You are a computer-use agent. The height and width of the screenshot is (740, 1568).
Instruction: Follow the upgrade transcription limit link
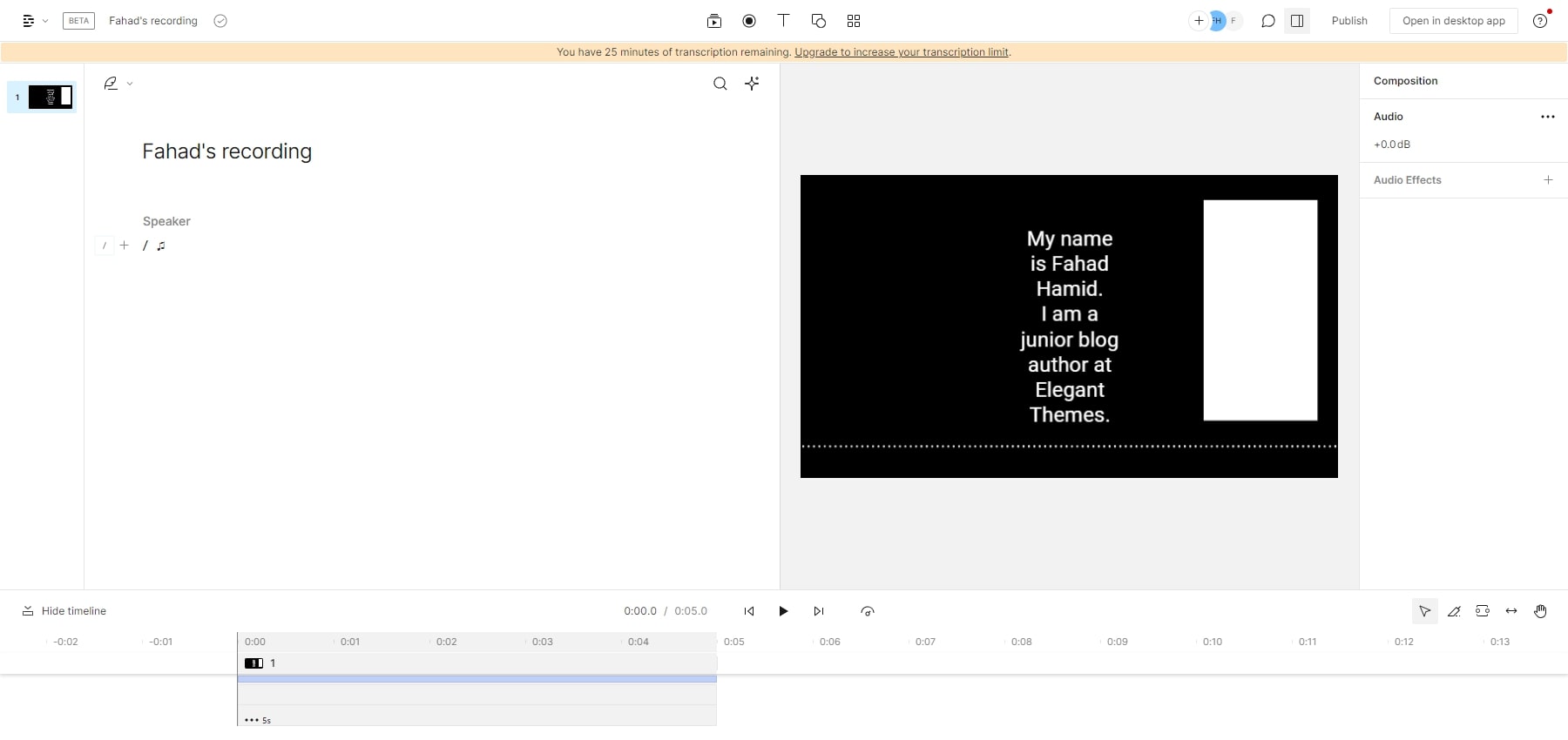[x=902, y=52]
